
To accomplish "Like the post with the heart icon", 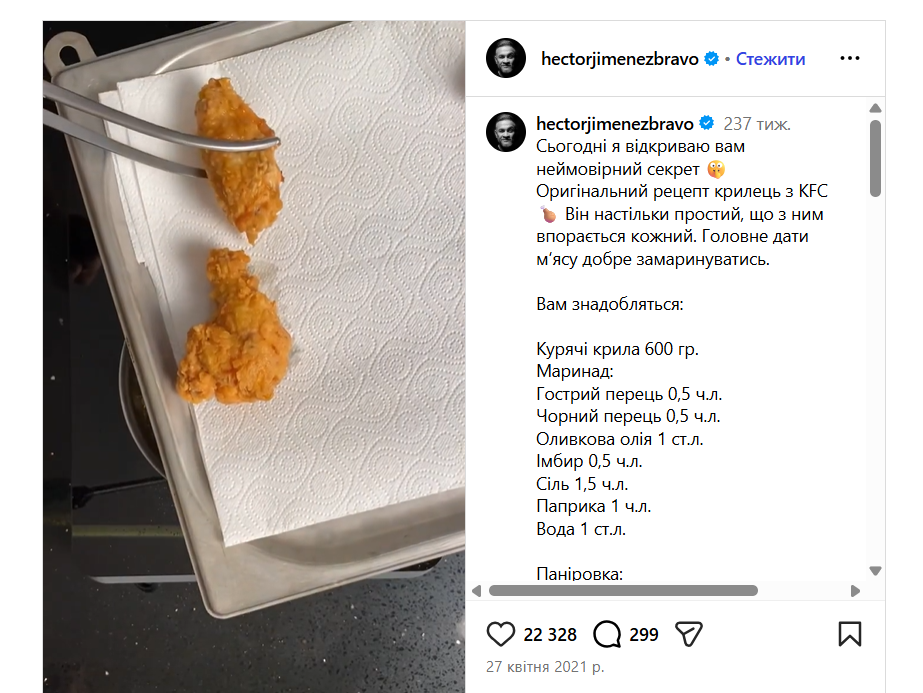I will (x=500, y=634).
